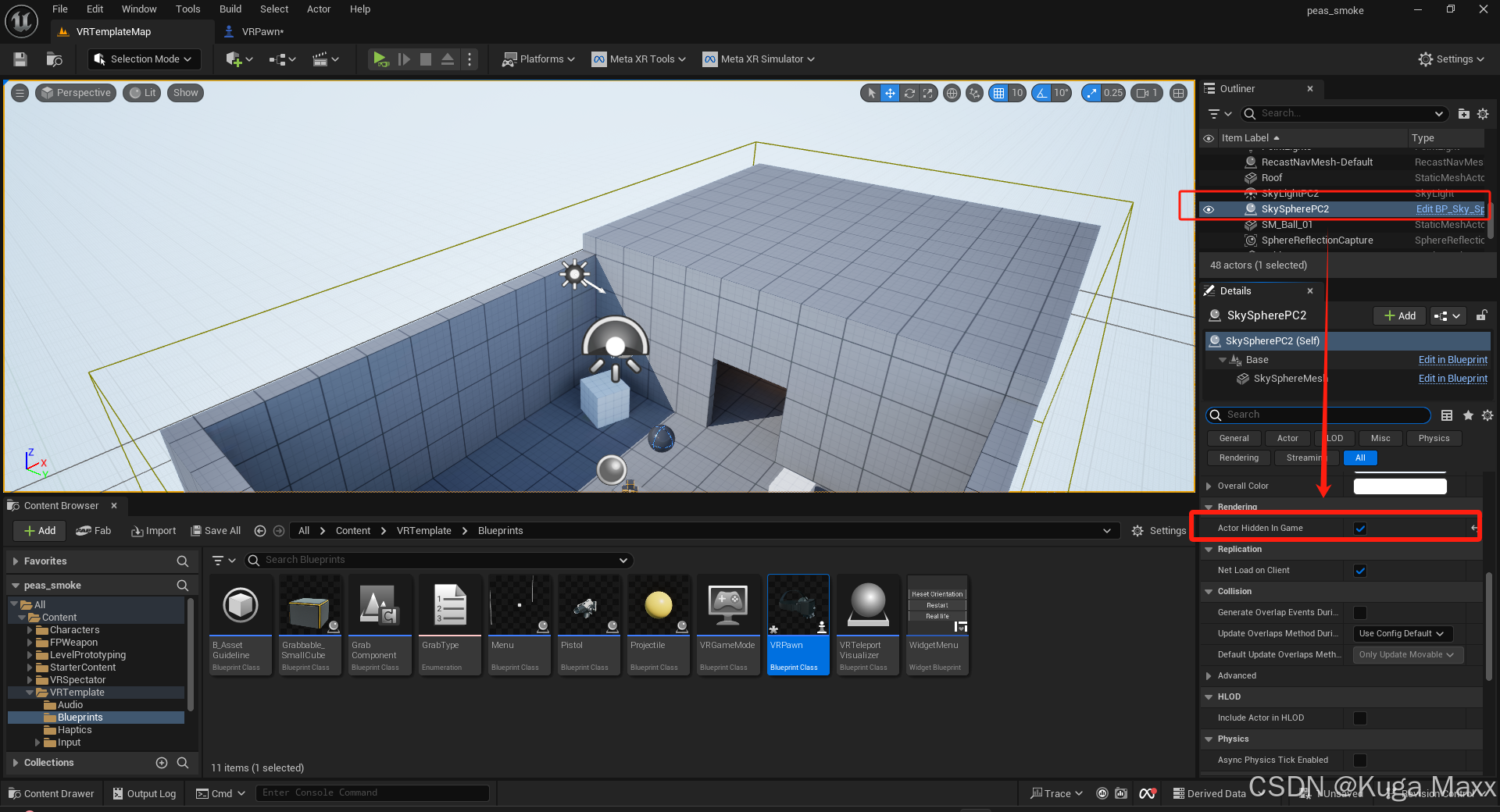1500x812 pixels.
Task: Open property matrix grid icon in Details
Action: click(x=1447, y=415)
